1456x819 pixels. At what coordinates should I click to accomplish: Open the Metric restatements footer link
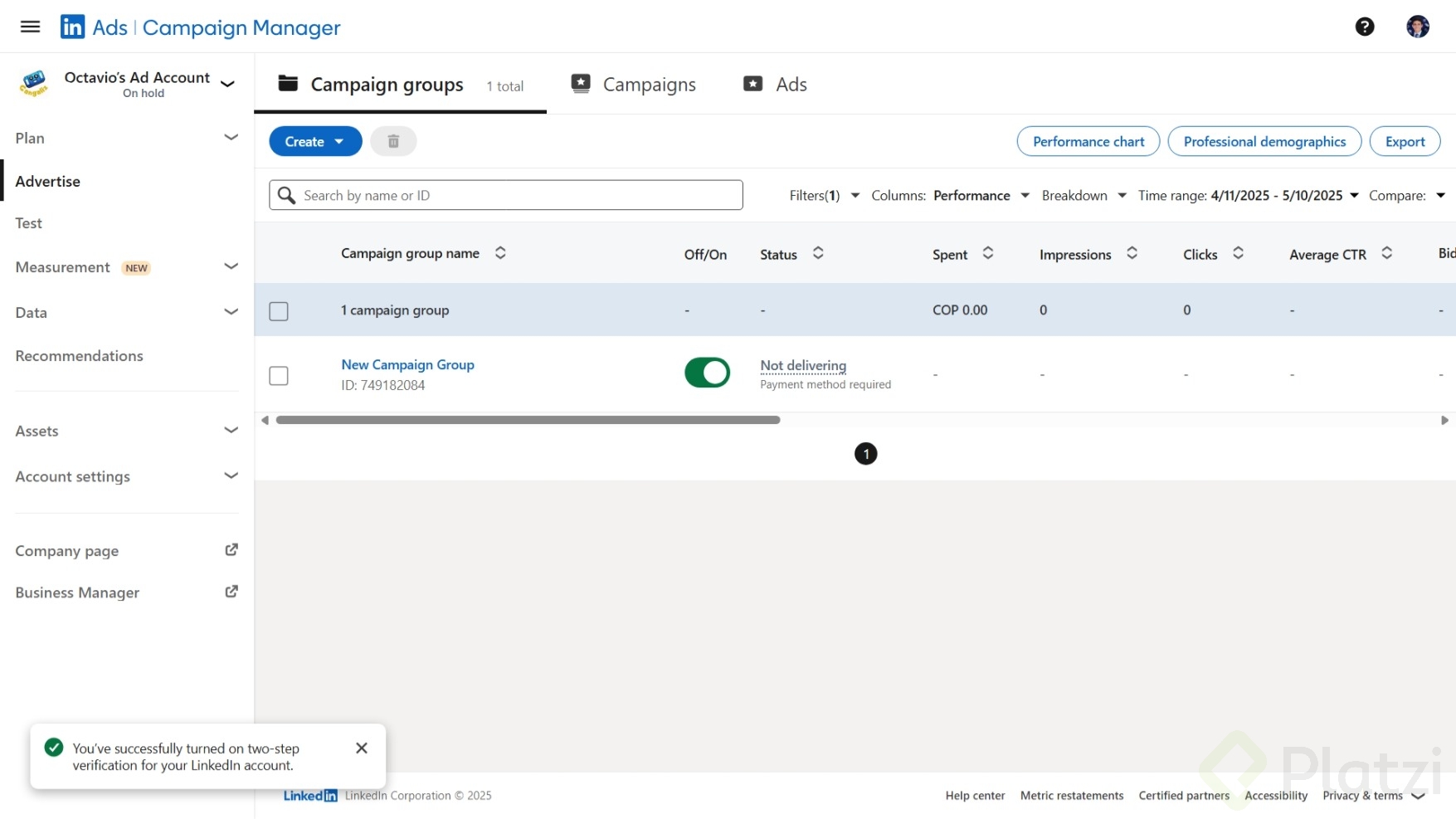coord(1072,796)
